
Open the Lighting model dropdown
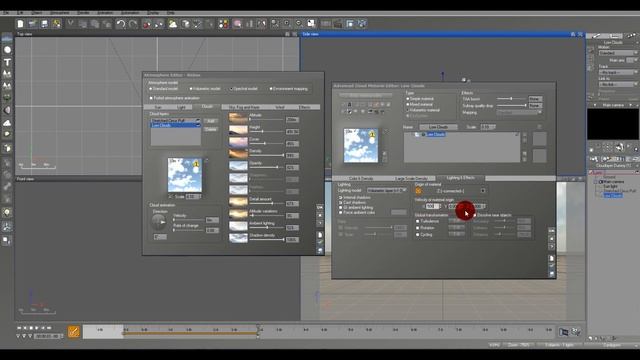[386, 190]
